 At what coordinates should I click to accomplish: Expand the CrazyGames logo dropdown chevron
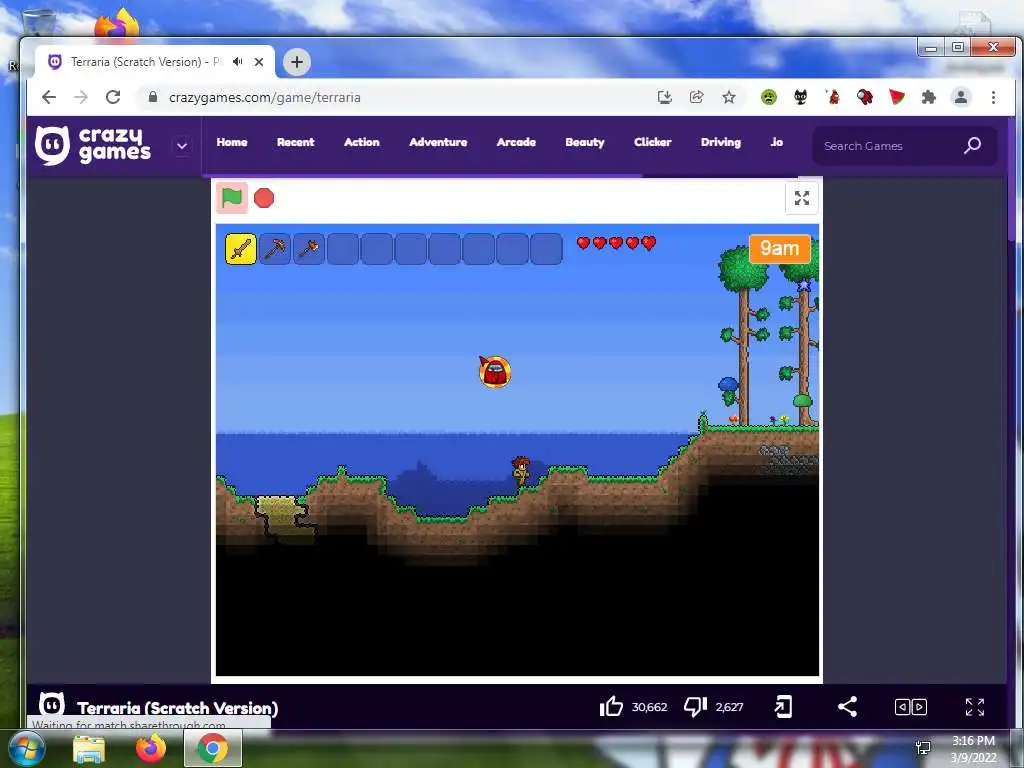tap(182, 146)
